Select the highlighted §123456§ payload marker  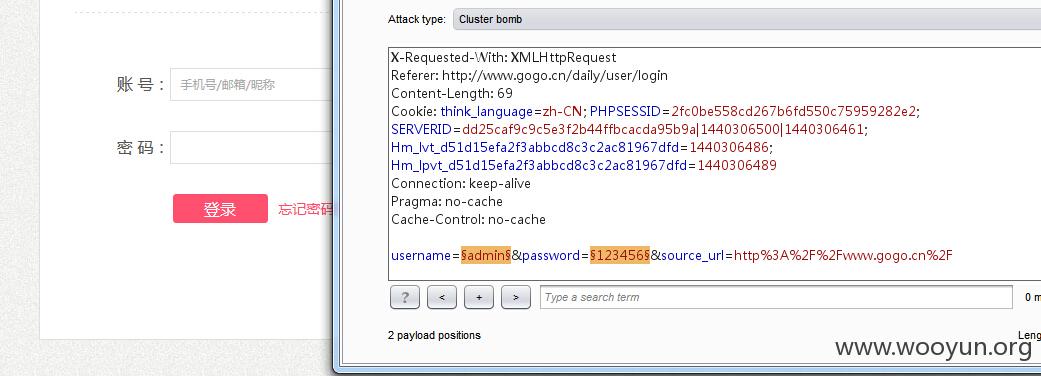pos(620,255)
